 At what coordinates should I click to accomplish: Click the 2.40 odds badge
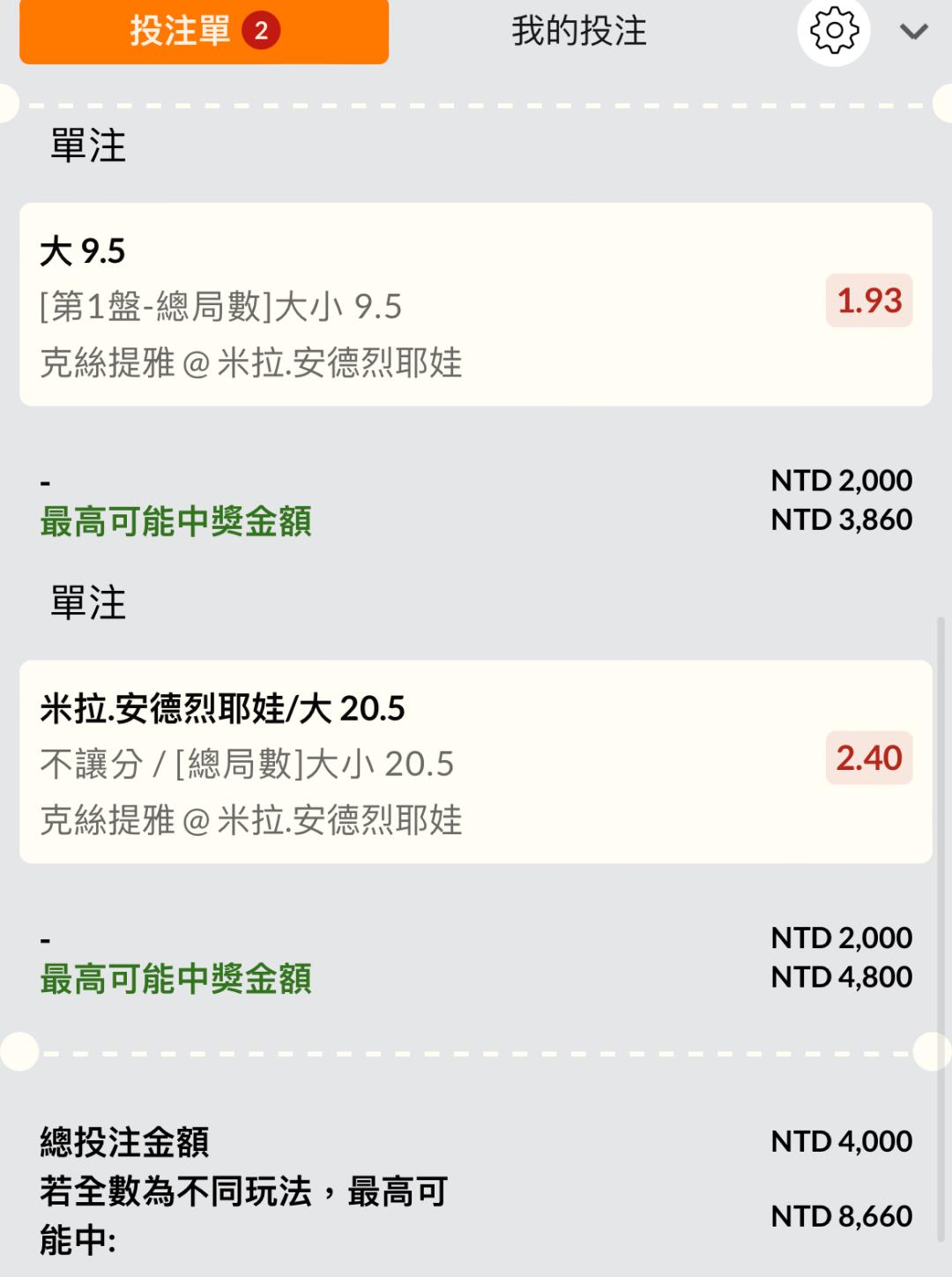pos(869,758)
